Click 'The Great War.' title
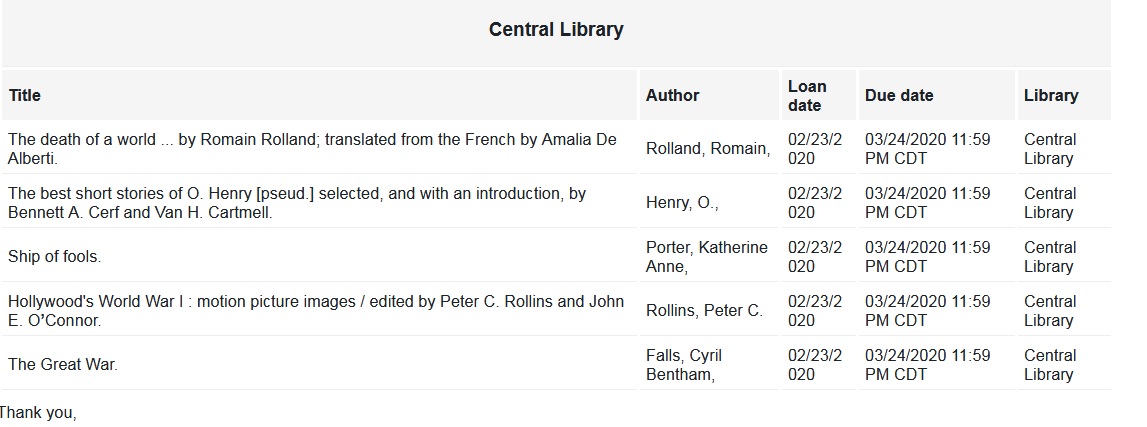This screenshot has width=1147, height=427. [62, 365]
